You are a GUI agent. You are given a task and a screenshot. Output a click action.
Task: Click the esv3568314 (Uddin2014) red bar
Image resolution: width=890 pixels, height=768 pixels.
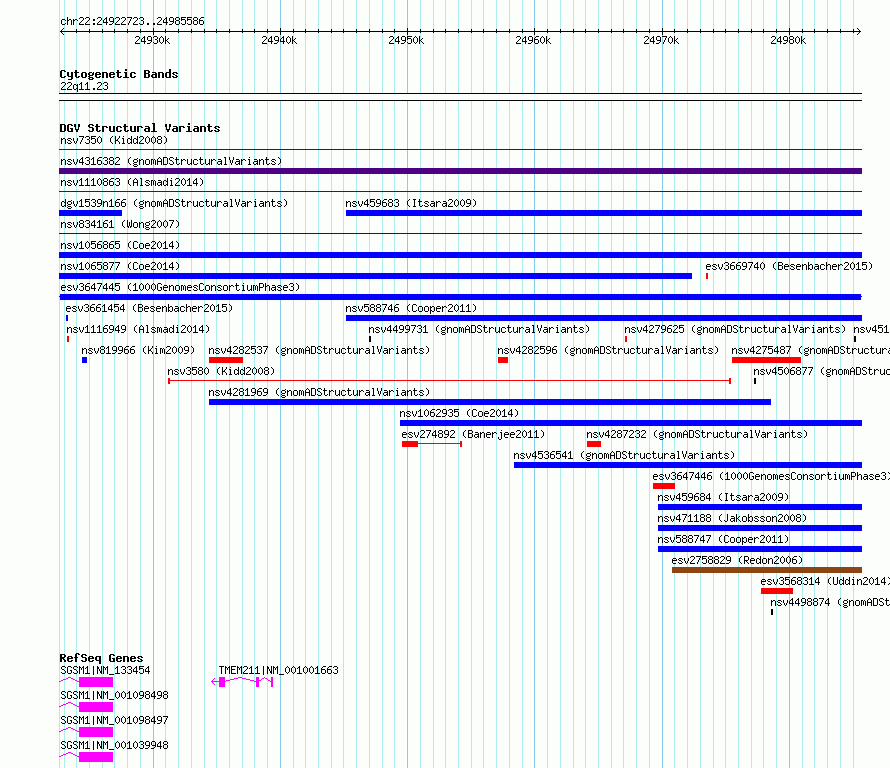click(777, 591)
